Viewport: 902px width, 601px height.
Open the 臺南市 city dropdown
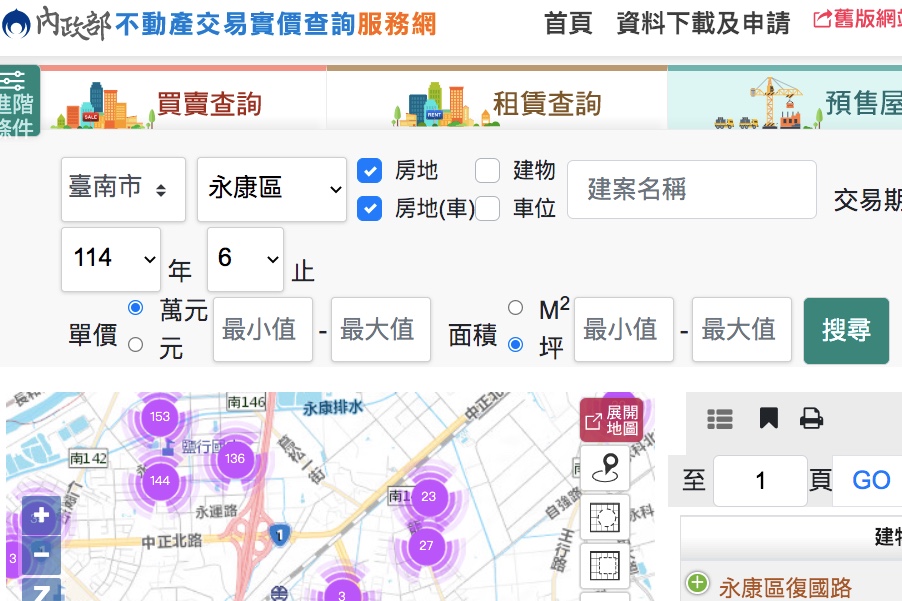point(123,189)
